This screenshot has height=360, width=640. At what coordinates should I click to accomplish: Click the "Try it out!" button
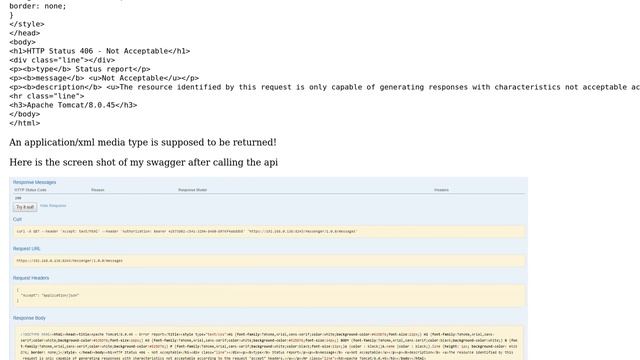click(x=25, y=207)
